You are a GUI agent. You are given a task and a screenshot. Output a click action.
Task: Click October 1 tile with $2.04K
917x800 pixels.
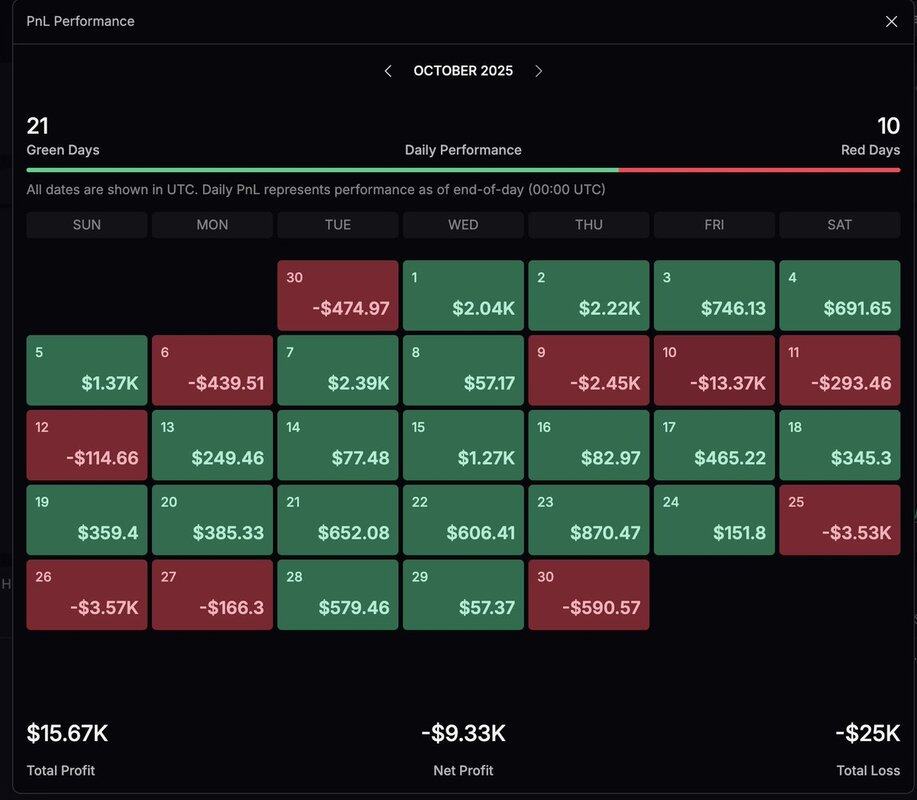pyautogui.click(x=463, y=295)
